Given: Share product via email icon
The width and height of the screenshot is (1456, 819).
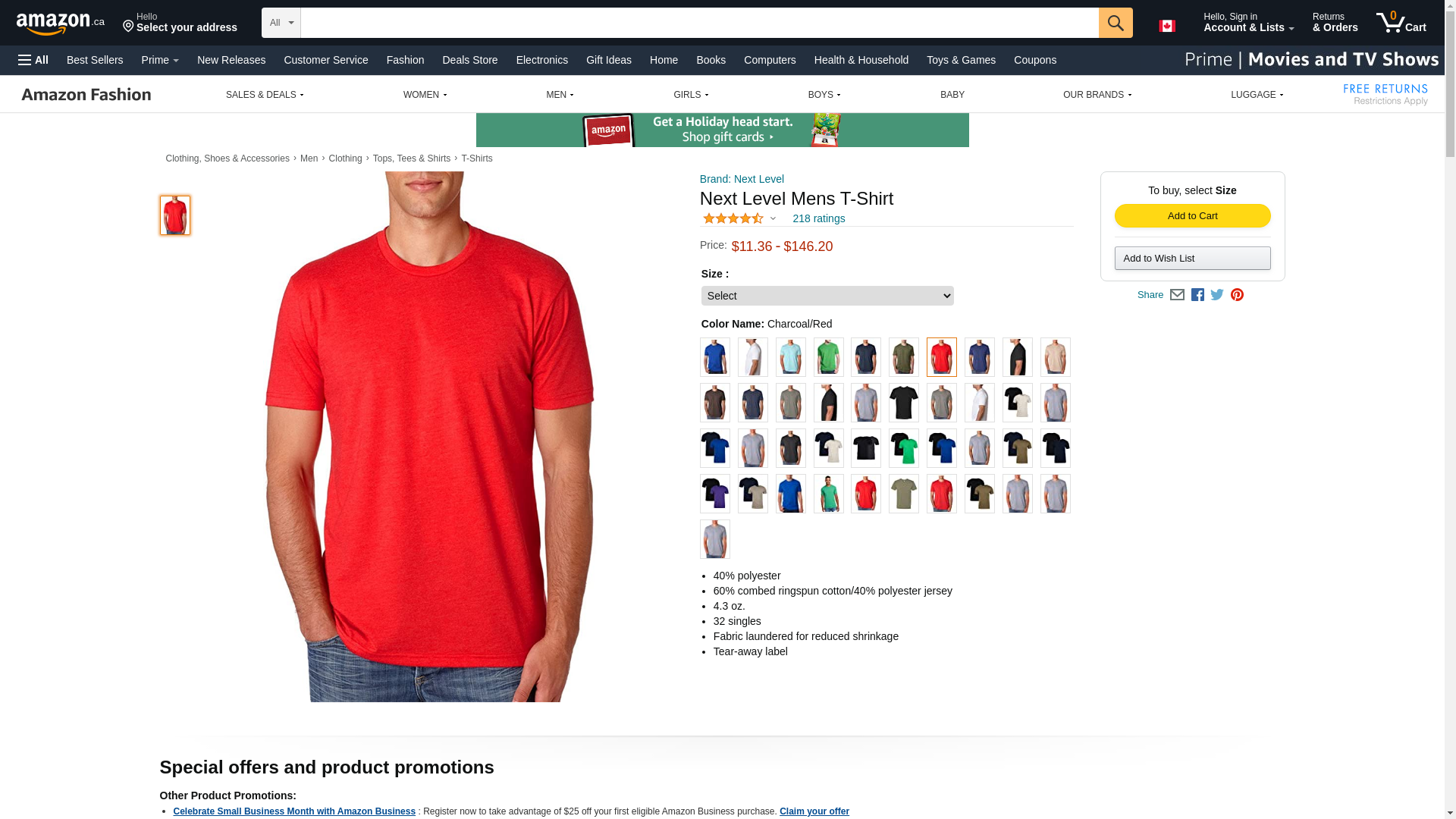Looking at the screenshot, I should pyautogui.click(x=1177, y=295).
